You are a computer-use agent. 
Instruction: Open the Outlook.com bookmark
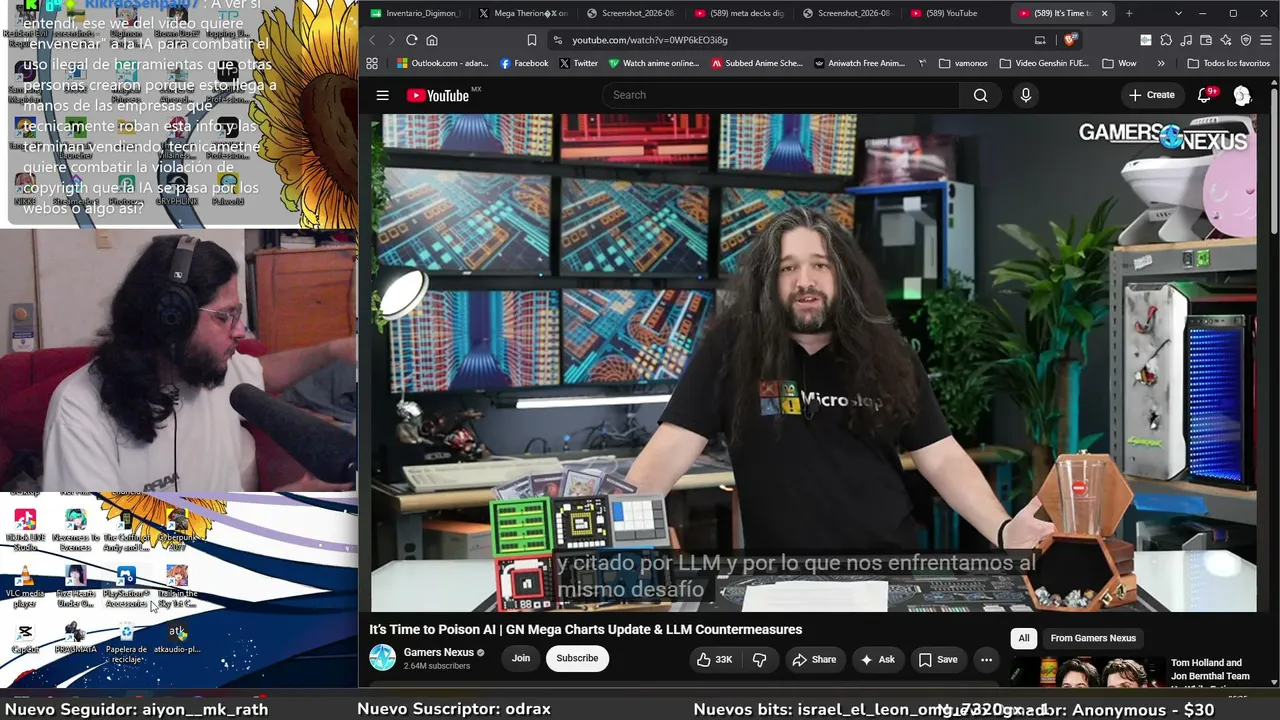pyautogui.click(x=442, y=63)
